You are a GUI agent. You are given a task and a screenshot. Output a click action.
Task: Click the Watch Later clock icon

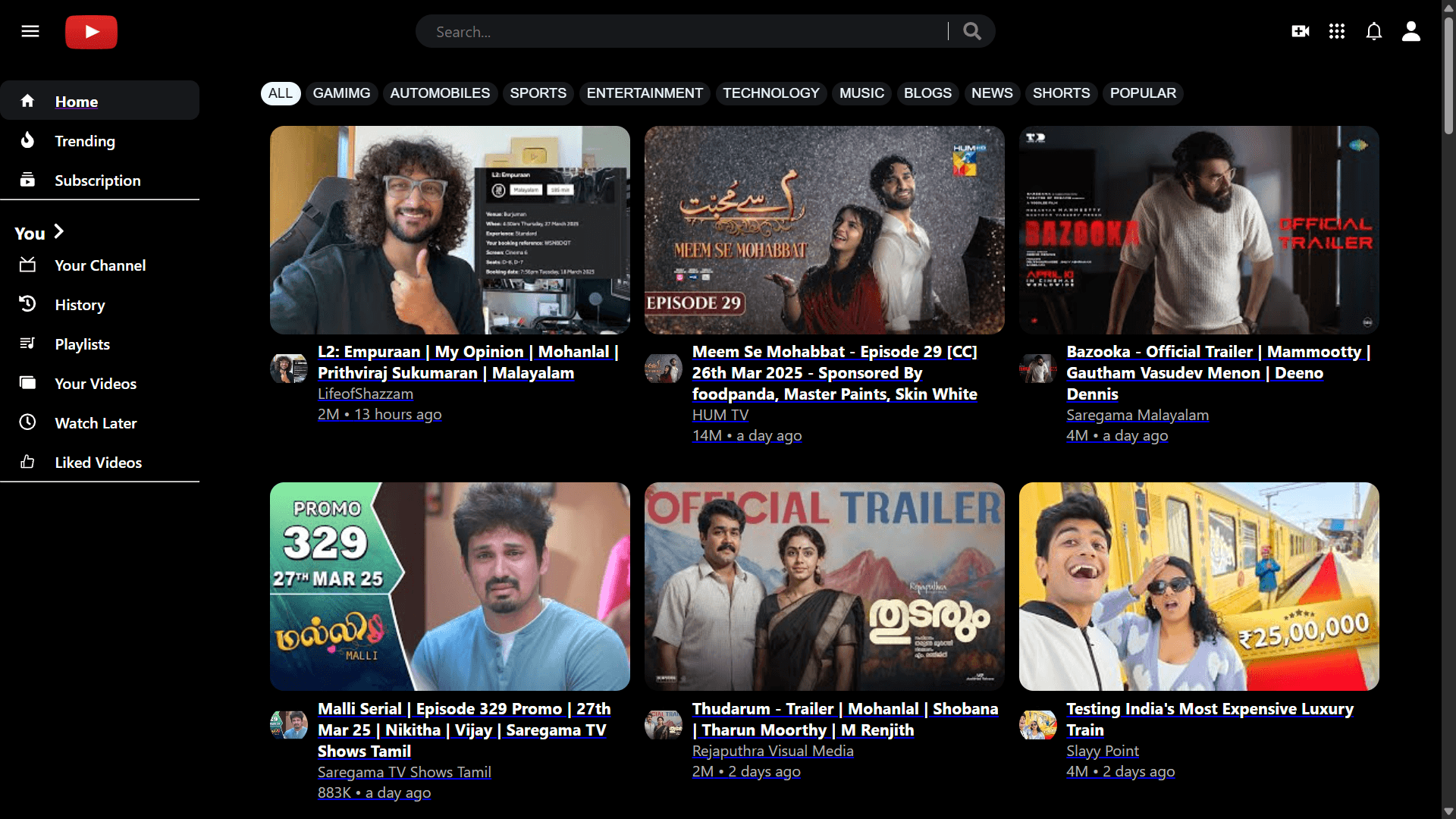(x=27, y=422)
